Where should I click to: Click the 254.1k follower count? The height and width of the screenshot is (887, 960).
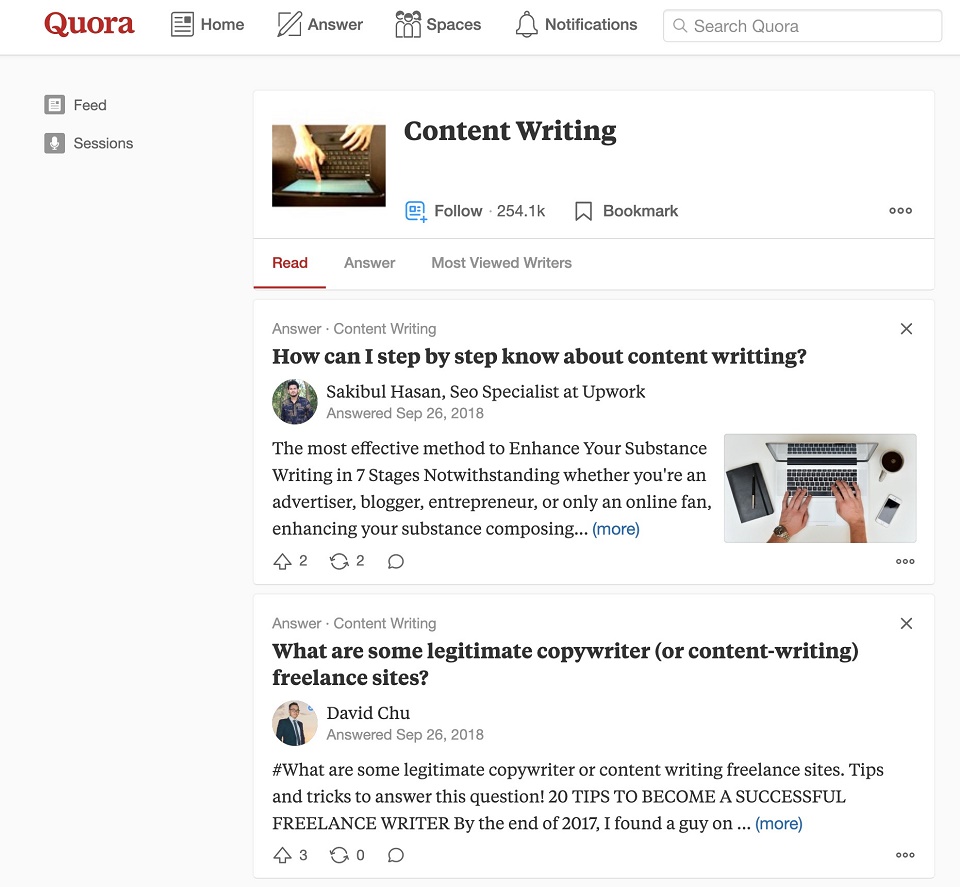[520, 211]
